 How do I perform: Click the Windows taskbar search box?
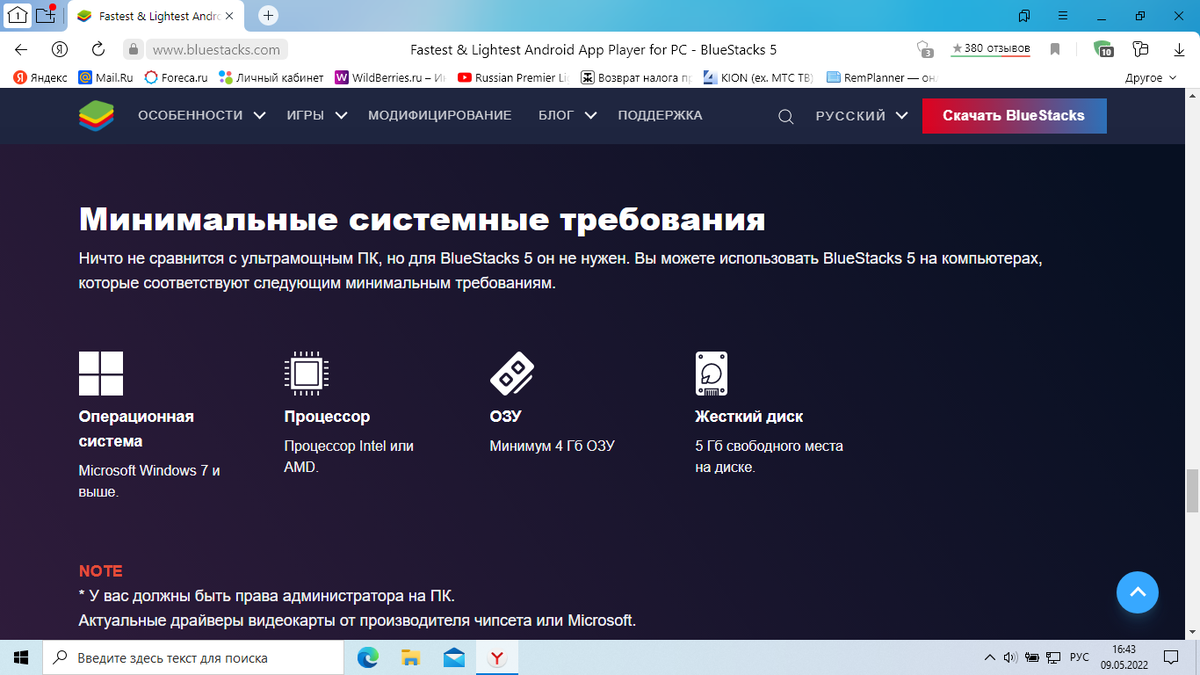click(193, 658)
